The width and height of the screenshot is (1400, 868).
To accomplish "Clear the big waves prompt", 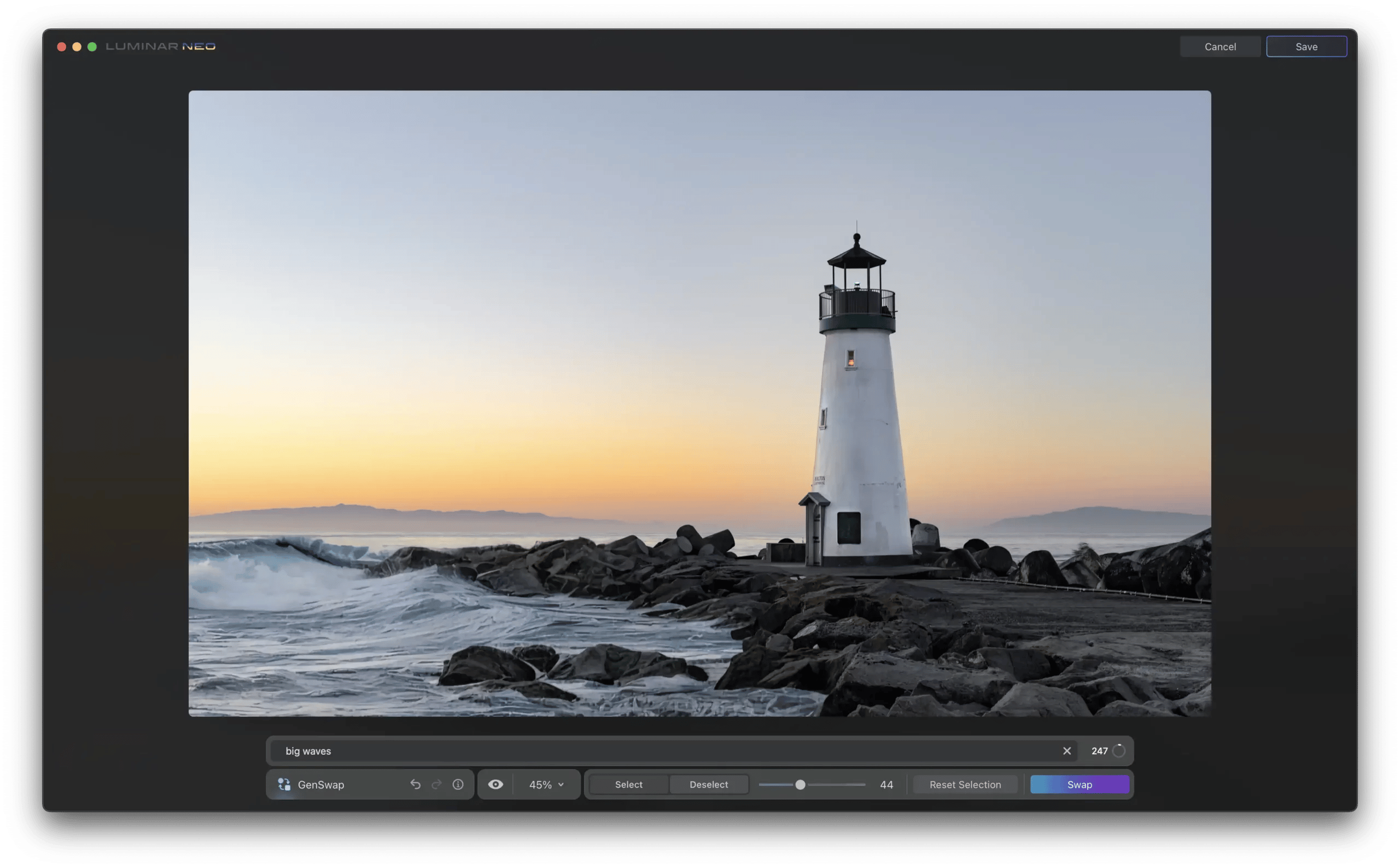I will point(1066,751).
